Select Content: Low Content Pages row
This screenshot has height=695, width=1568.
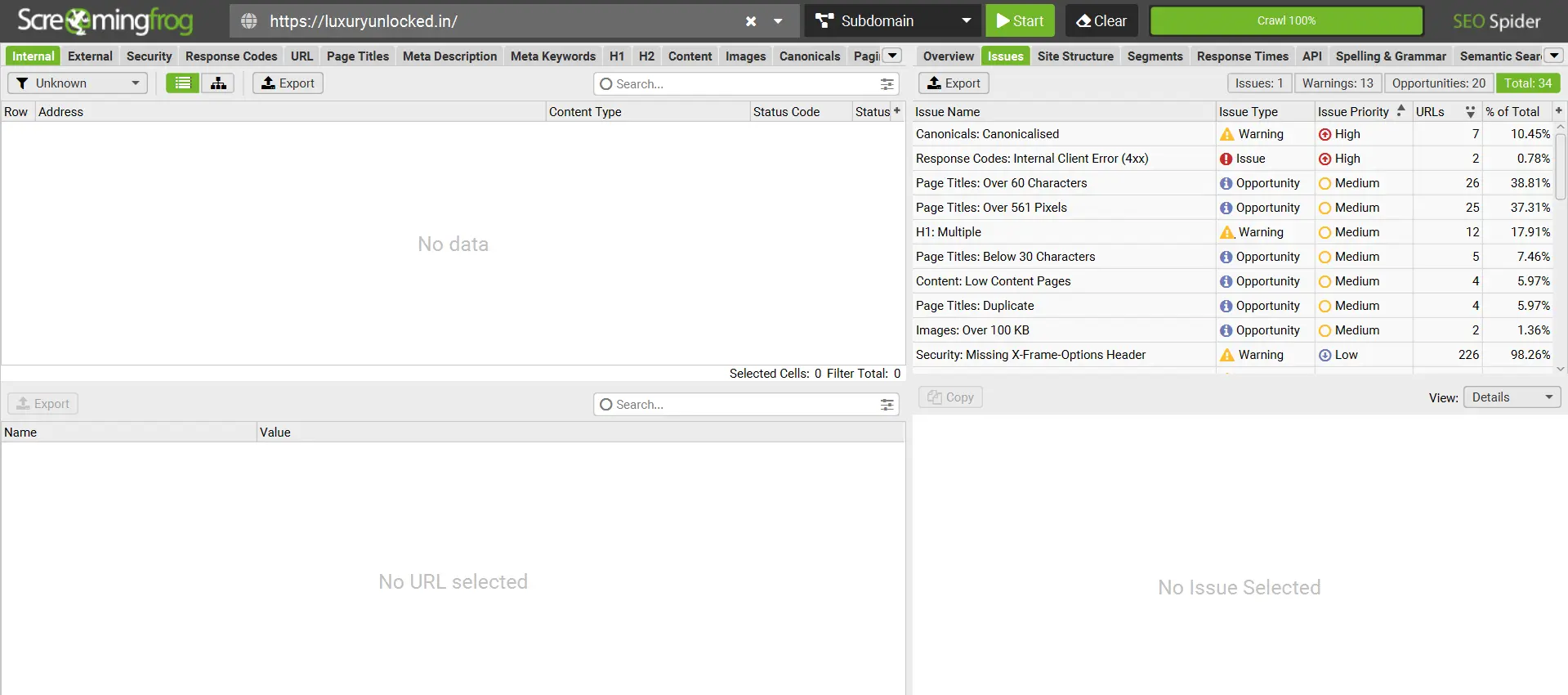click(x=1234, y=281)
